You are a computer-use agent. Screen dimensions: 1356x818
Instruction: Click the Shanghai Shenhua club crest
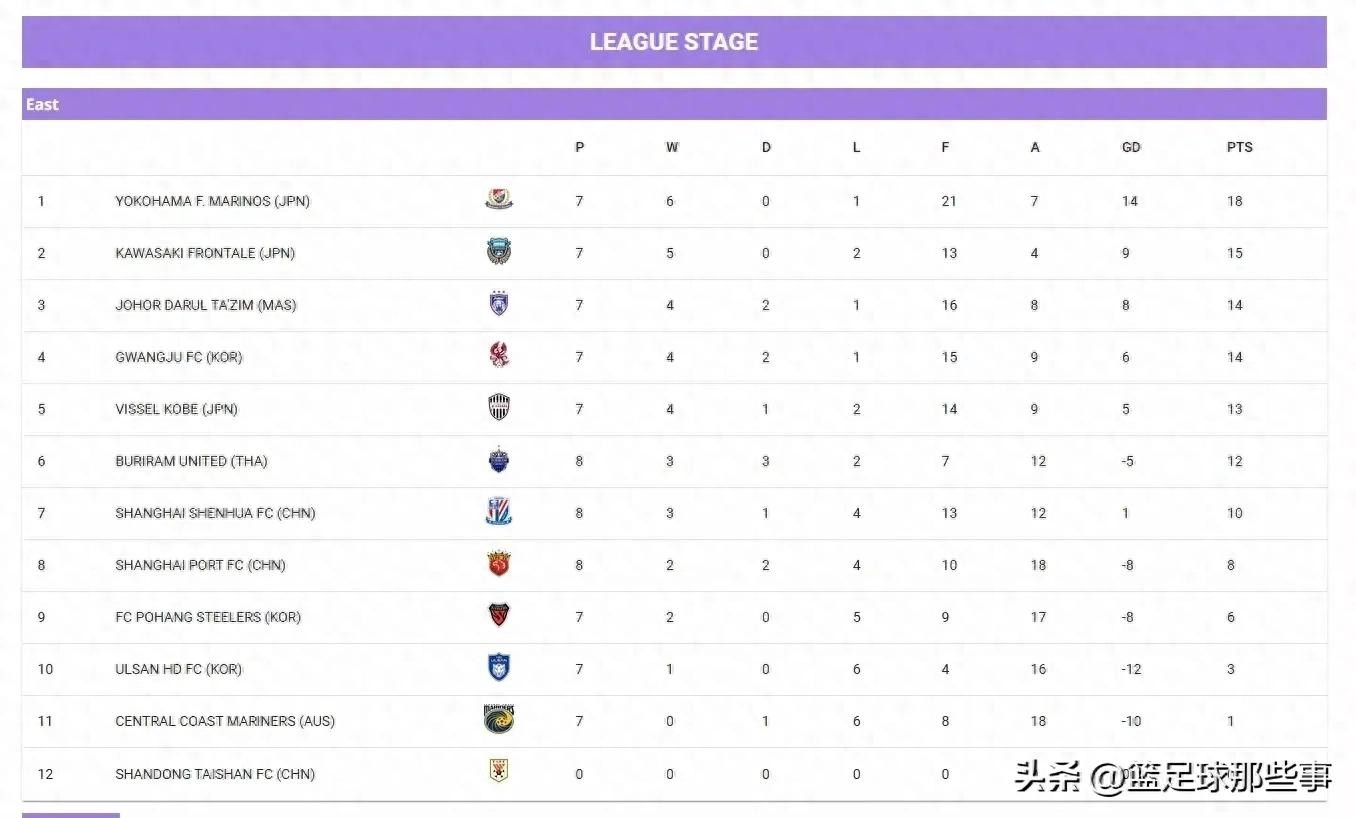click(x=499, y=512)
